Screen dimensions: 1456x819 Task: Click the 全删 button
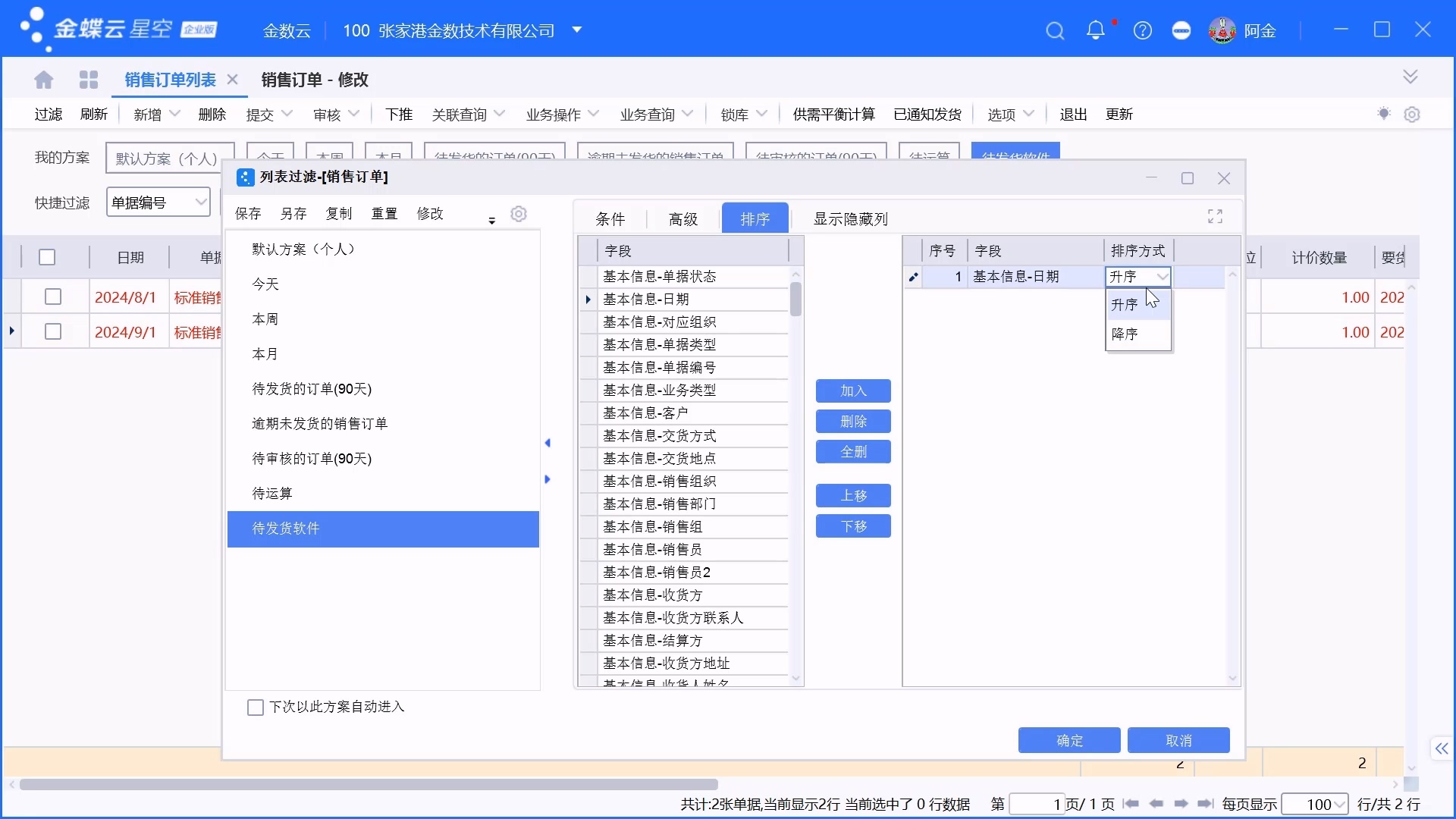pos(853,451)
